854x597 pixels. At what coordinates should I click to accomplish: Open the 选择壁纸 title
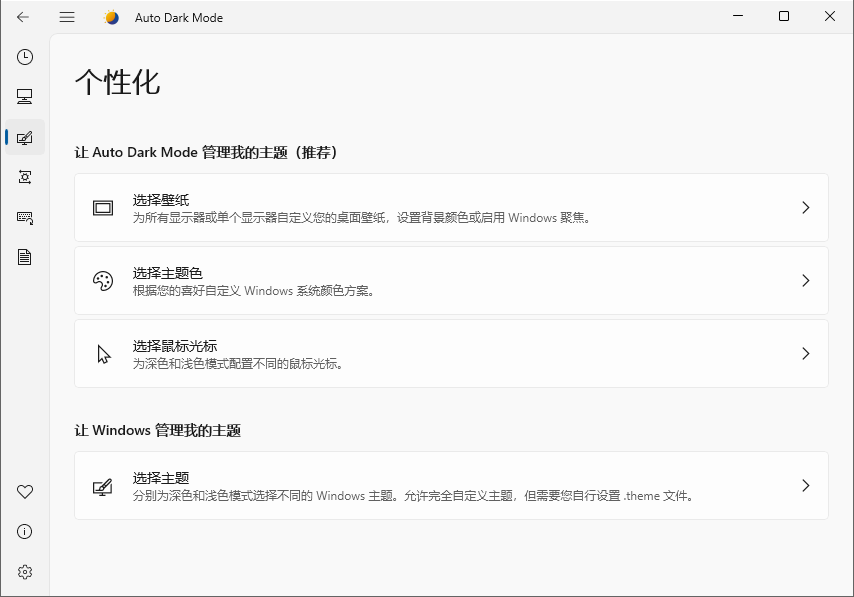[x=161, y=200]
